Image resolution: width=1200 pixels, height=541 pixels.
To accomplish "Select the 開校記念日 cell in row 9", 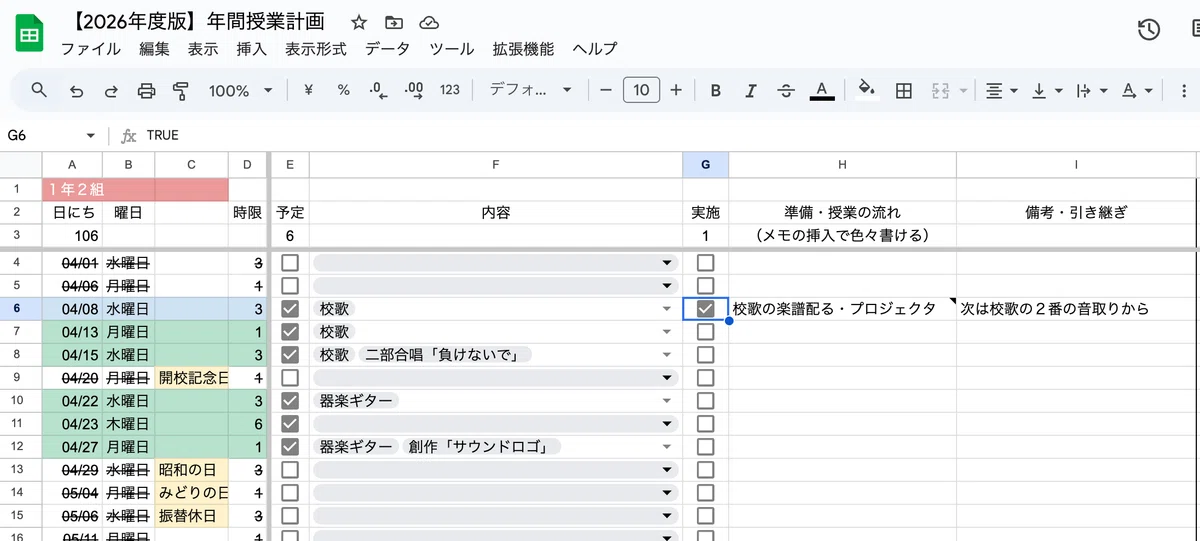I will click(x=192, y=378).
